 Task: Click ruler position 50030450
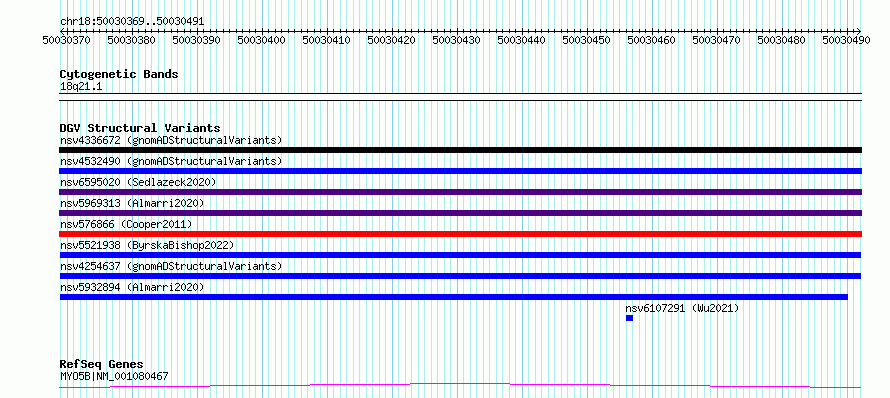pos(587,40)
